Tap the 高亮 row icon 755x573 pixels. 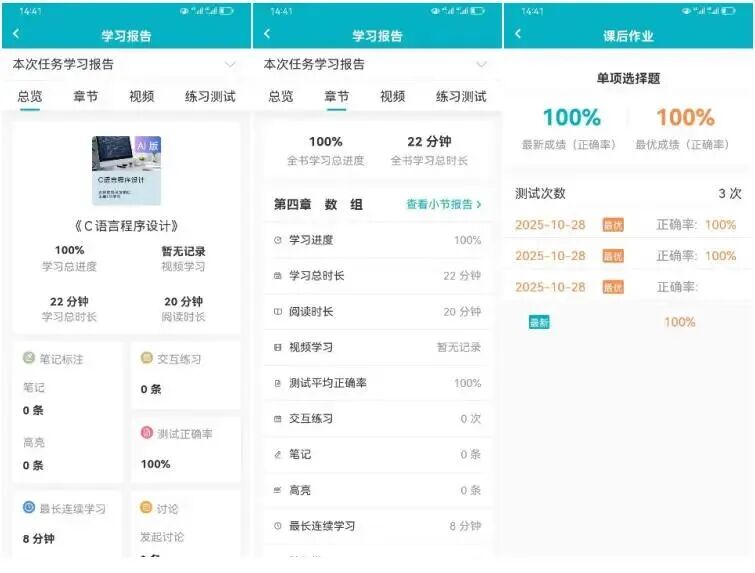click(x=277, y=490)
